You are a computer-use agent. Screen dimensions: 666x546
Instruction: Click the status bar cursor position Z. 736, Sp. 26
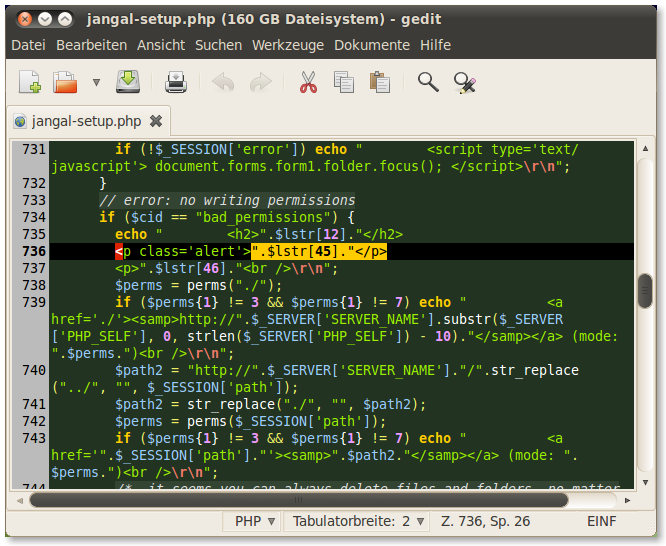(485, 521)
